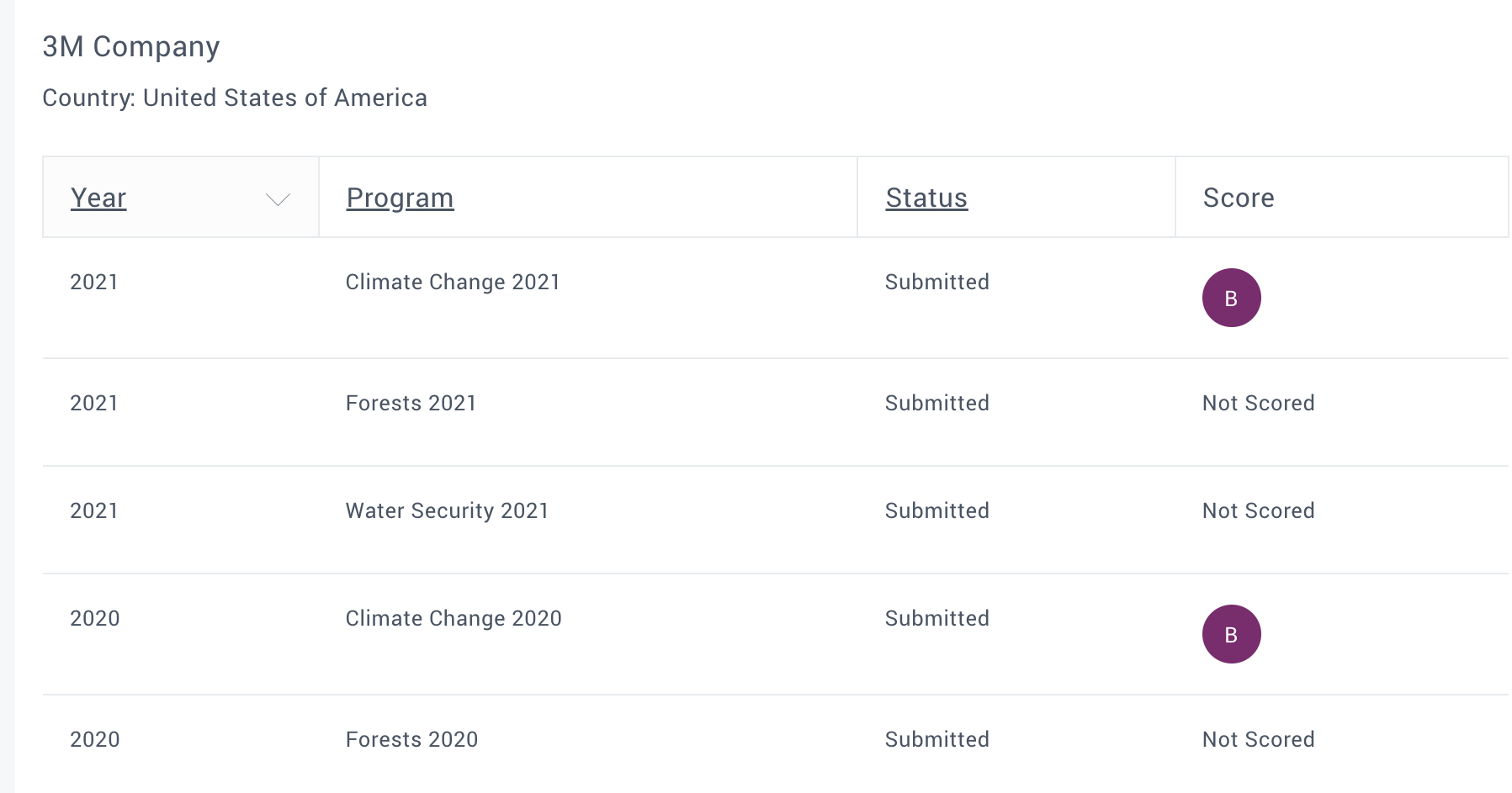
Task: Sort the table by Status header
Action: click(x=926, y=198)
